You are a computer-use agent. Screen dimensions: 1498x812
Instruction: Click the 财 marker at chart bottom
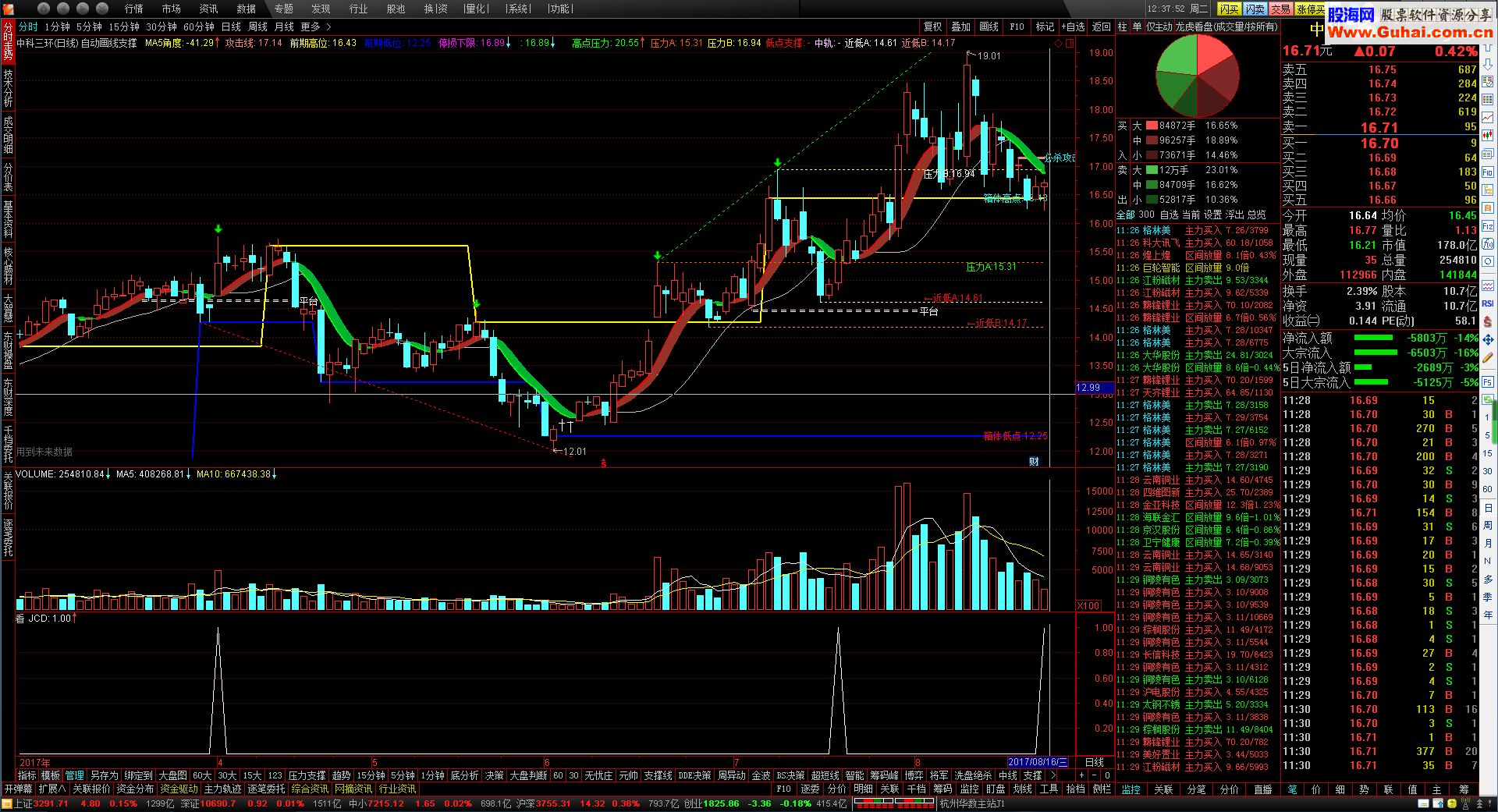tap(1034, 462)
